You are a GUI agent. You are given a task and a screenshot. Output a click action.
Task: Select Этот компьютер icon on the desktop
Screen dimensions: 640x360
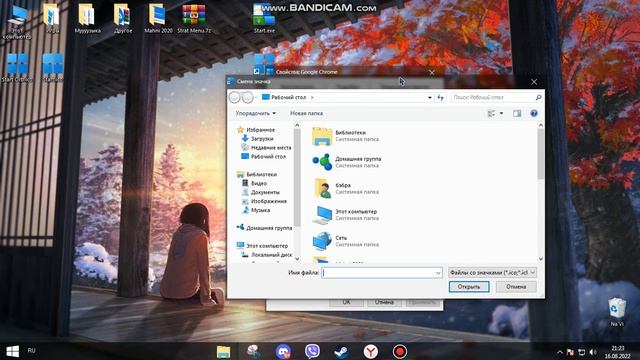point(17,22)
